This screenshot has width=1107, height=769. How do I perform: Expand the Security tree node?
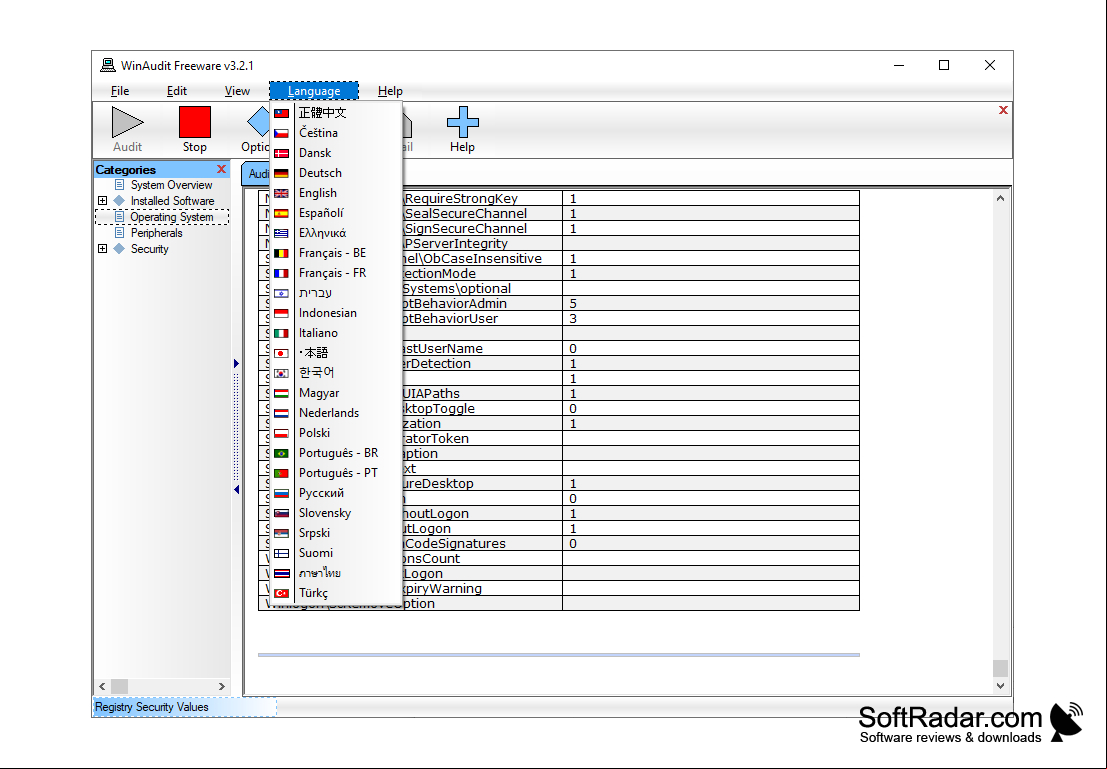click(102, 249)
